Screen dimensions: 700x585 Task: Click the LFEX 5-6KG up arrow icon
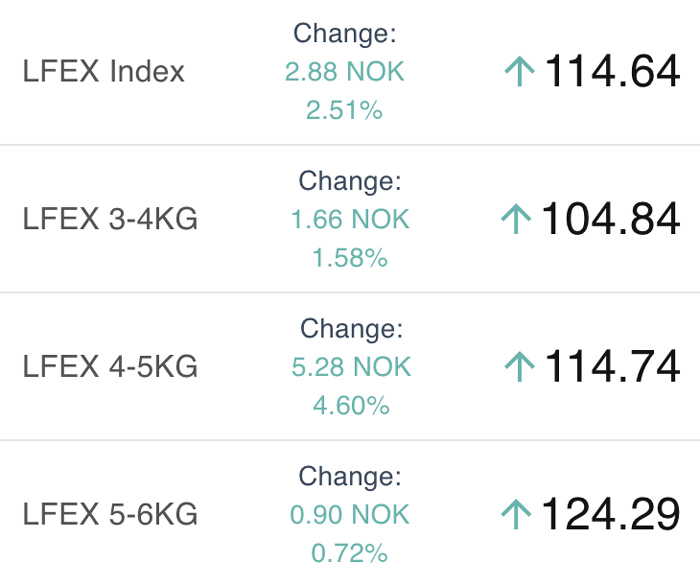coord(516,514)
